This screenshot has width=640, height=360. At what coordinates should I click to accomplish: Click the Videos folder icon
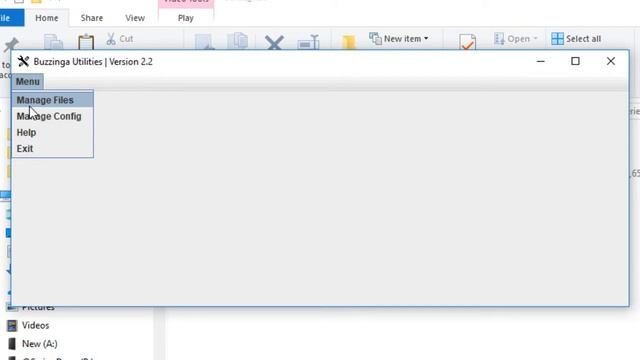tap(12, 325)
